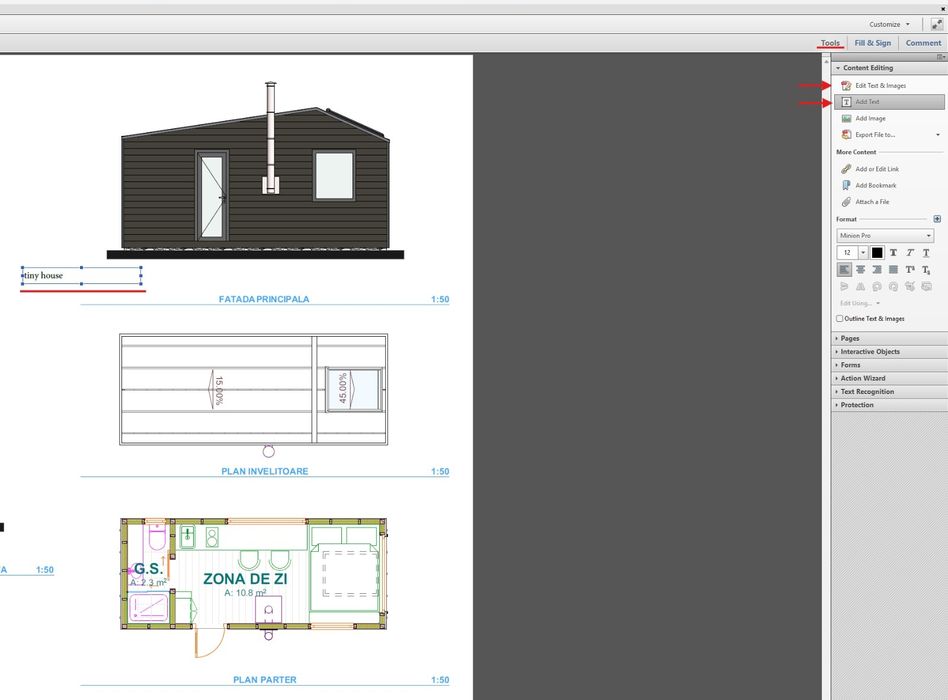Open the font size dropdown arrow
Screen dimensions: 948x700
tap(863, 253)
